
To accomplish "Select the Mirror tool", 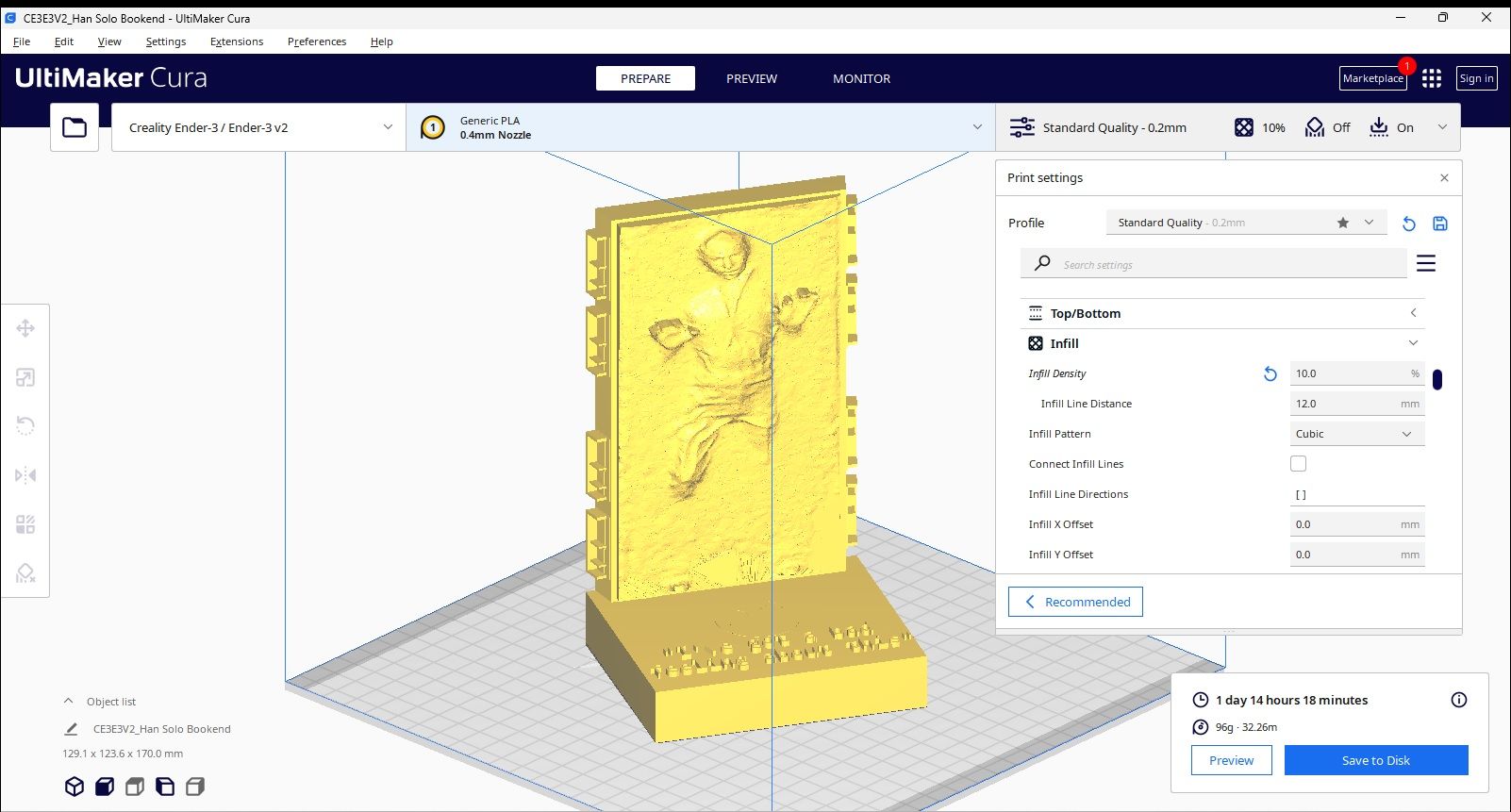I will tap(25, 475).
